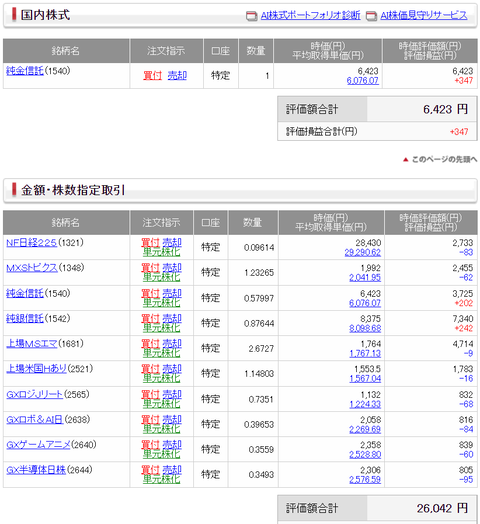
Task: Open average cost 6,076.07 in 国内株式 table
Action: tap(362, 81)
